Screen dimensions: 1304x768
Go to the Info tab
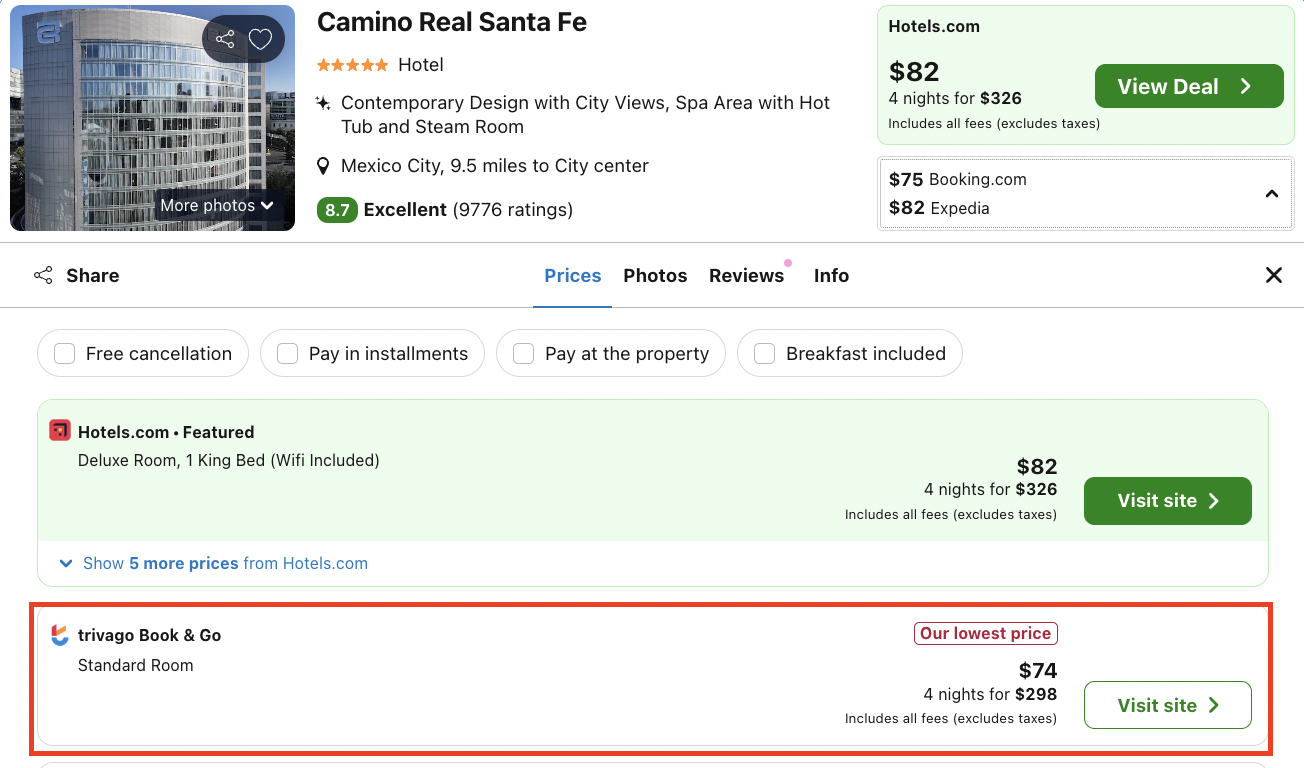[x=831, y=276]
